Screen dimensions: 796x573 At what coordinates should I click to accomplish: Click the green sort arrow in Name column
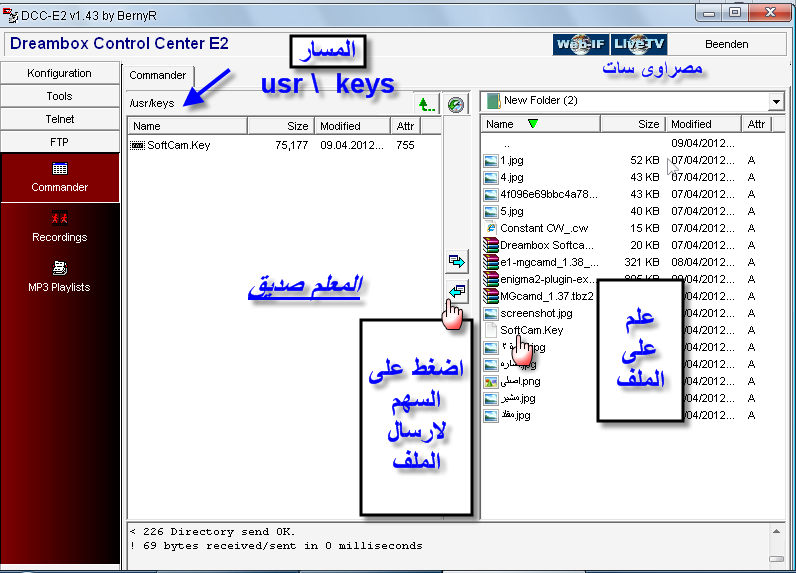point(533,124)
